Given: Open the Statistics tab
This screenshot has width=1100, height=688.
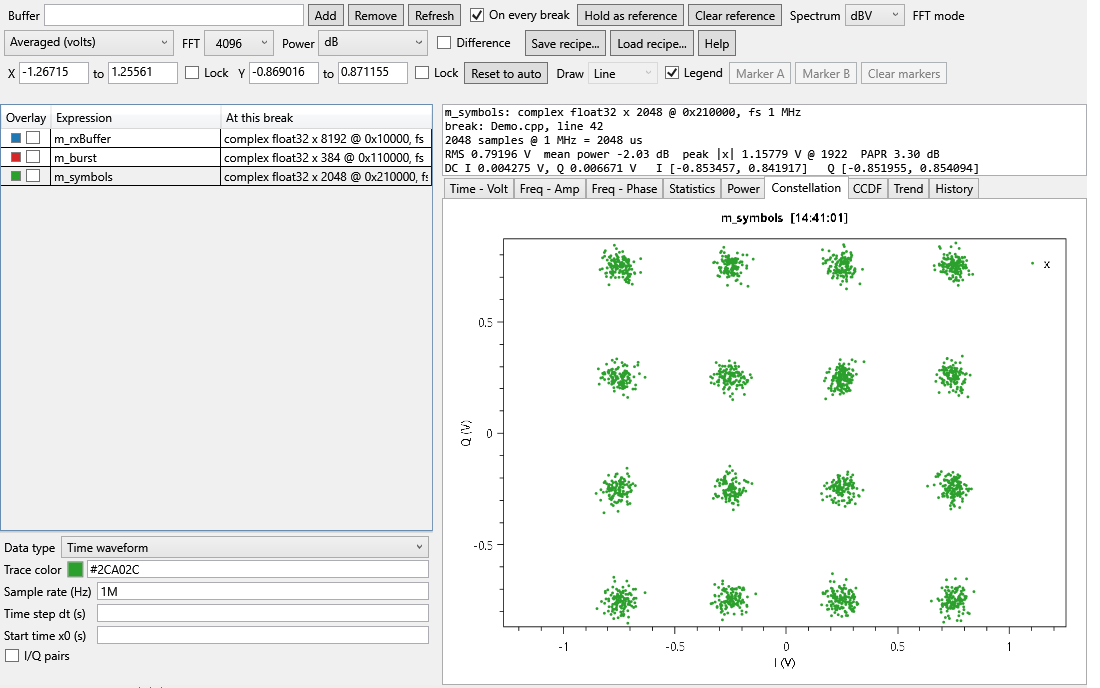Looking at the screenshot, I should tap(692, 189).
